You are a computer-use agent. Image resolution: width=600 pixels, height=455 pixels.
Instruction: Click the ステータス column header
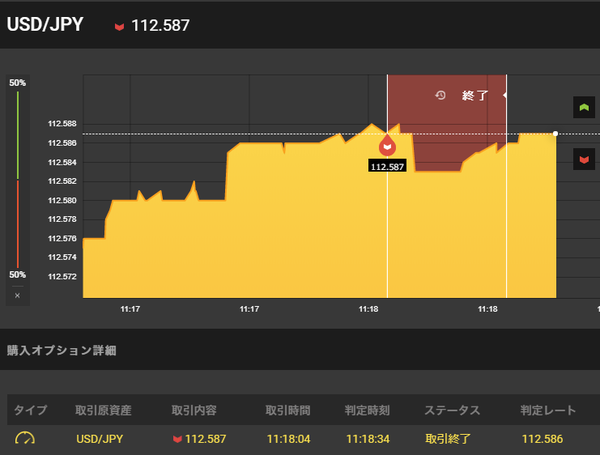coord(452,410)
